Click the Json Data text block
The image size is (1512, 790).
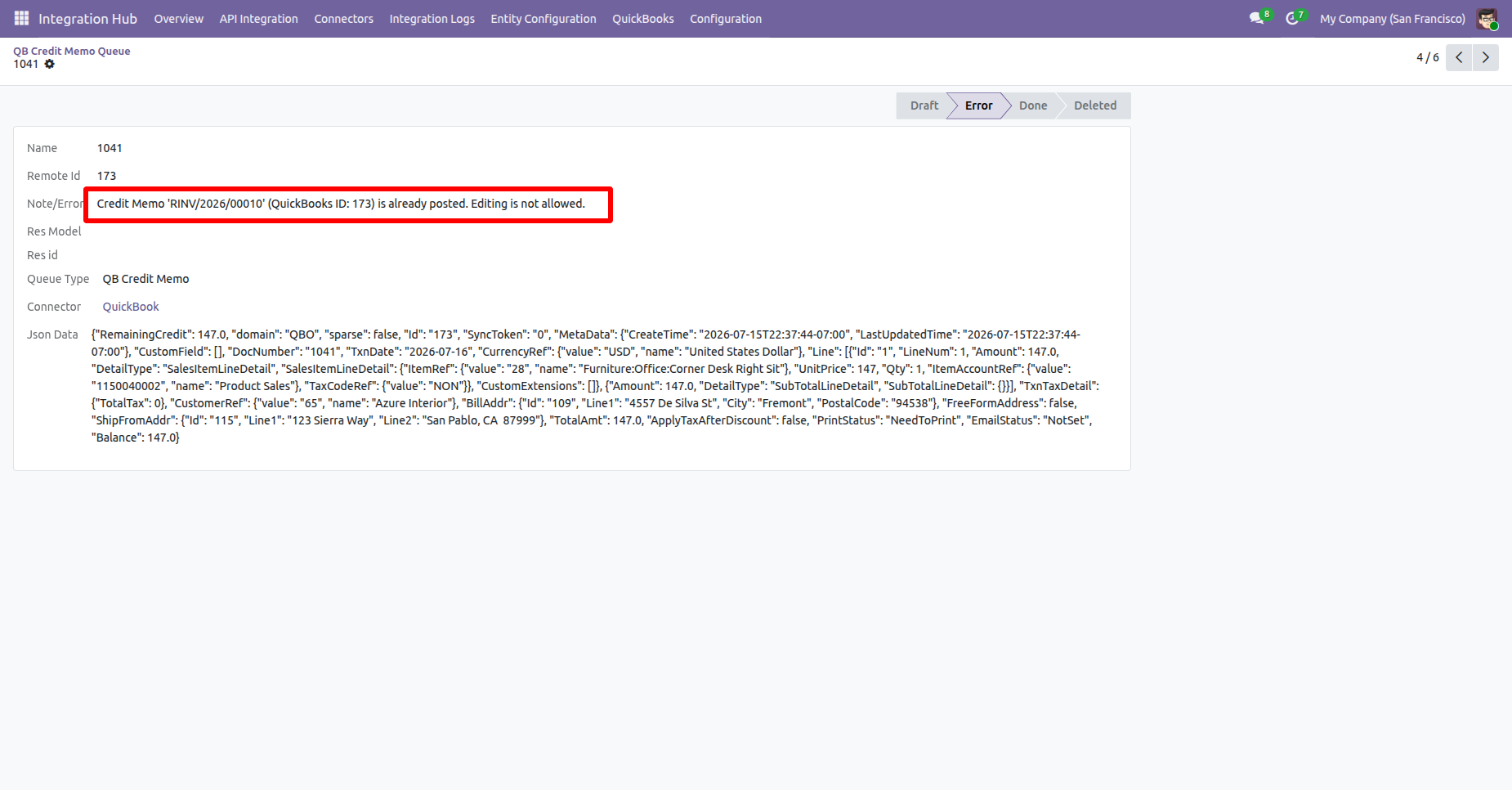coord(595,386)
